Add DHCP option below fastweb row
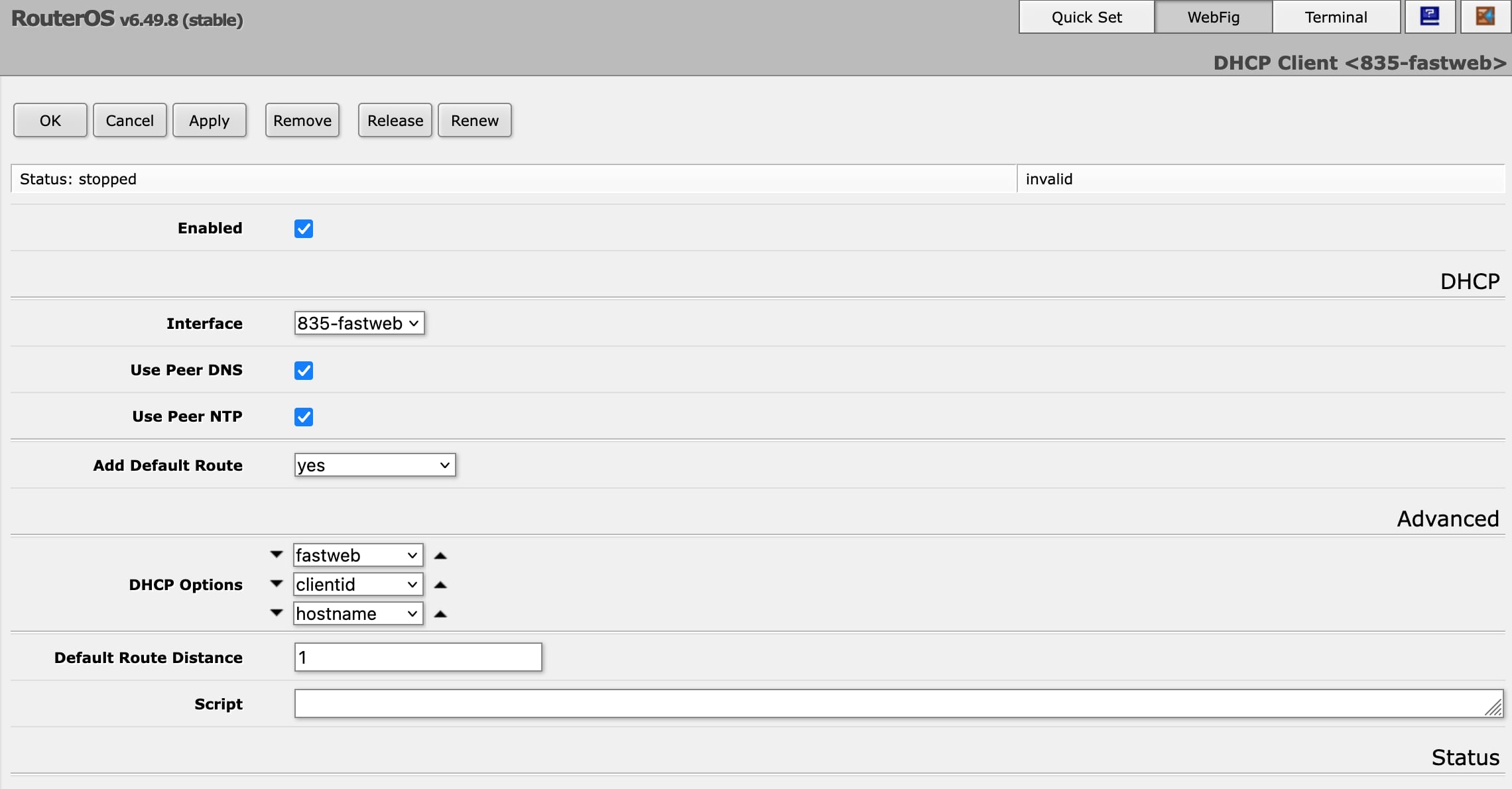The width and height of the screenshot is (1512, 789). point(277,554)
